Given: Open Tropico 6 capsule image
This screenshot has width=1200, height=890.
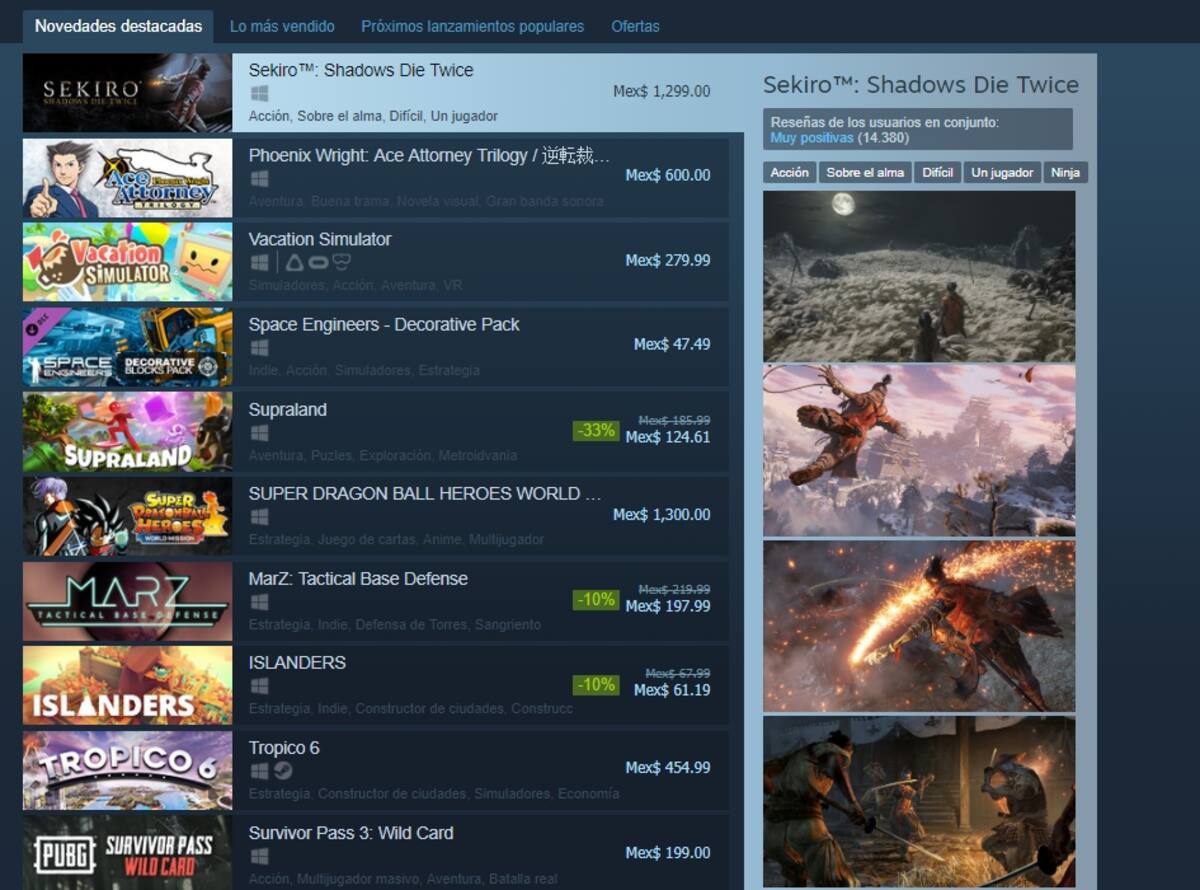Looking at the screenshot, I should (127, 770).
